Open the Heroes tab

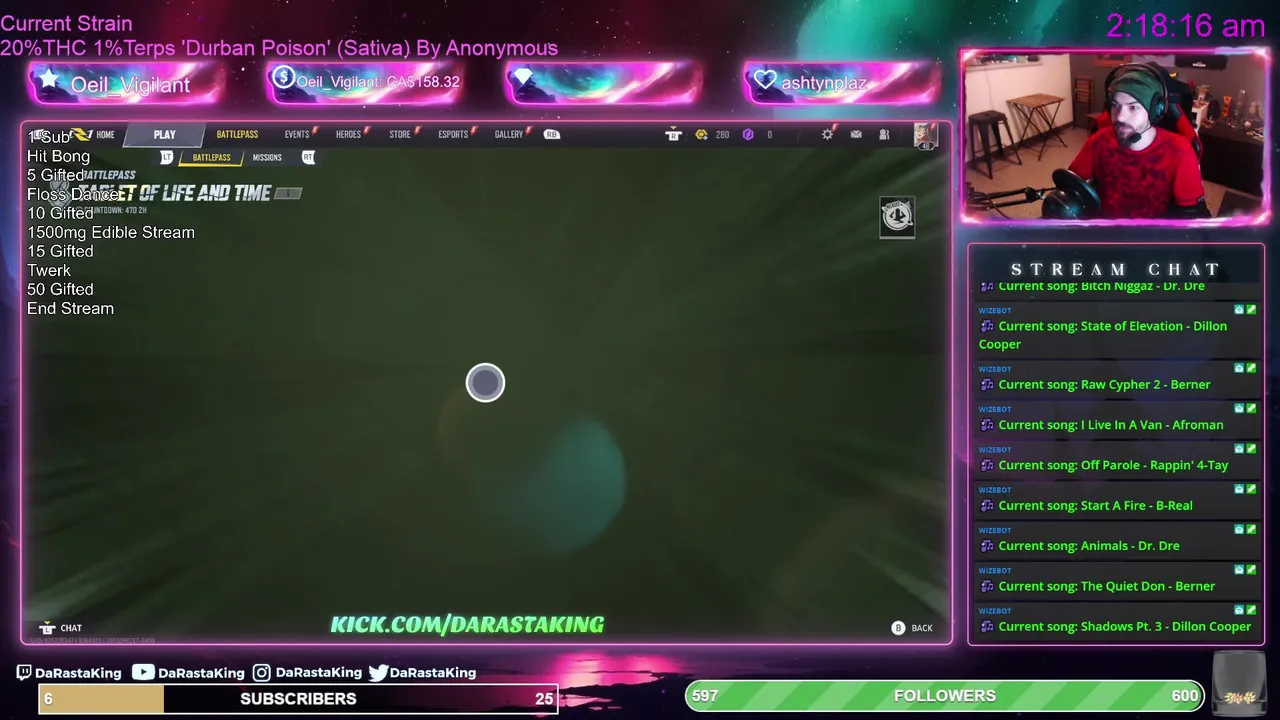(x=348, y=134)
